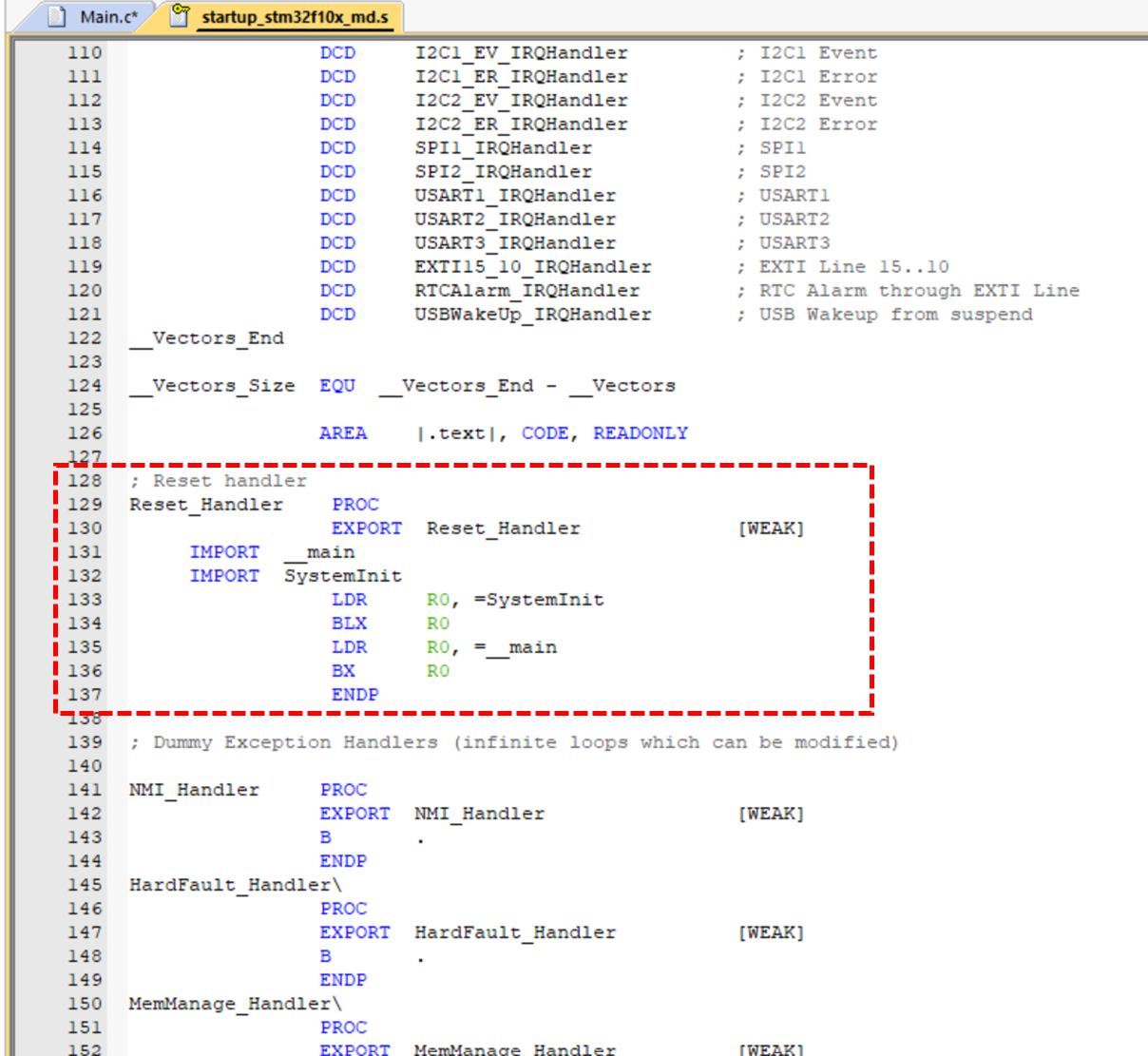Click line number 141 in gutter
1148x1056 pixels.
85,790
